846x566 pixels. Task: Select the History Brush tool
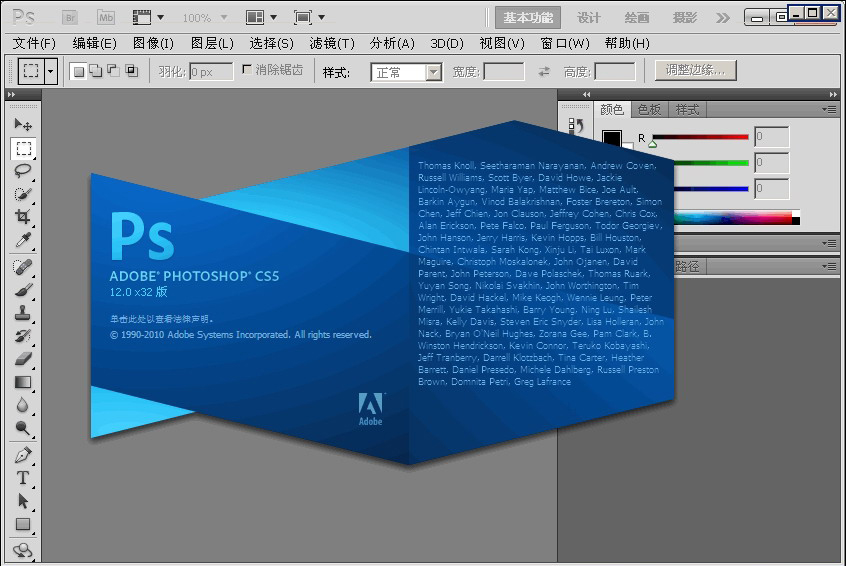point(23,336)
